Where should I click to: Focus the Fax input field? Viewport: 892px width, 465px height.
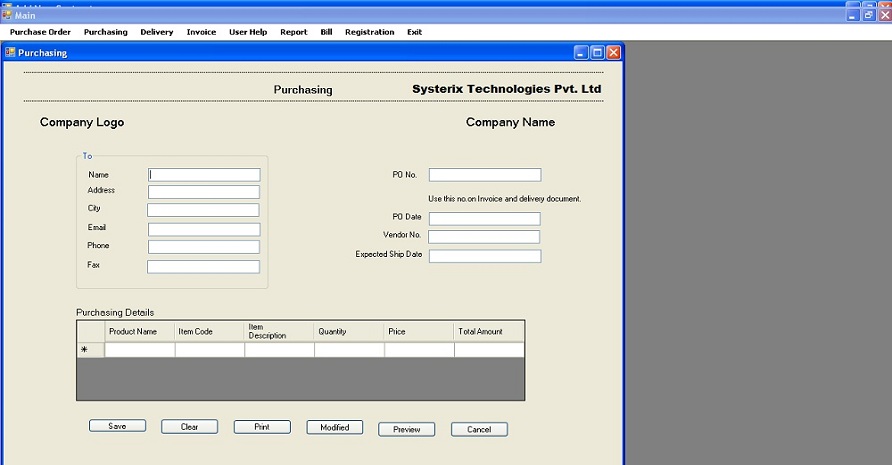tap(203, 266)
